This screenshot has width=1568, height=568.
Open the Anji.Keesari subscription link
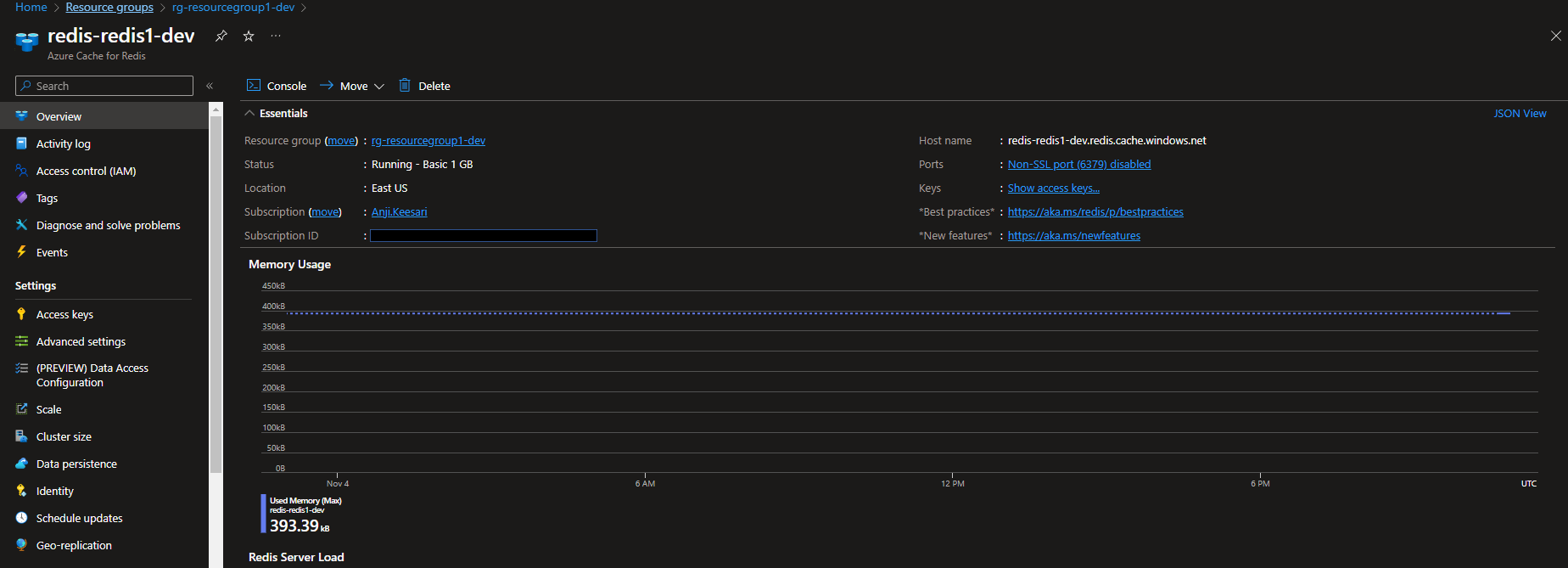click(399, 211)
